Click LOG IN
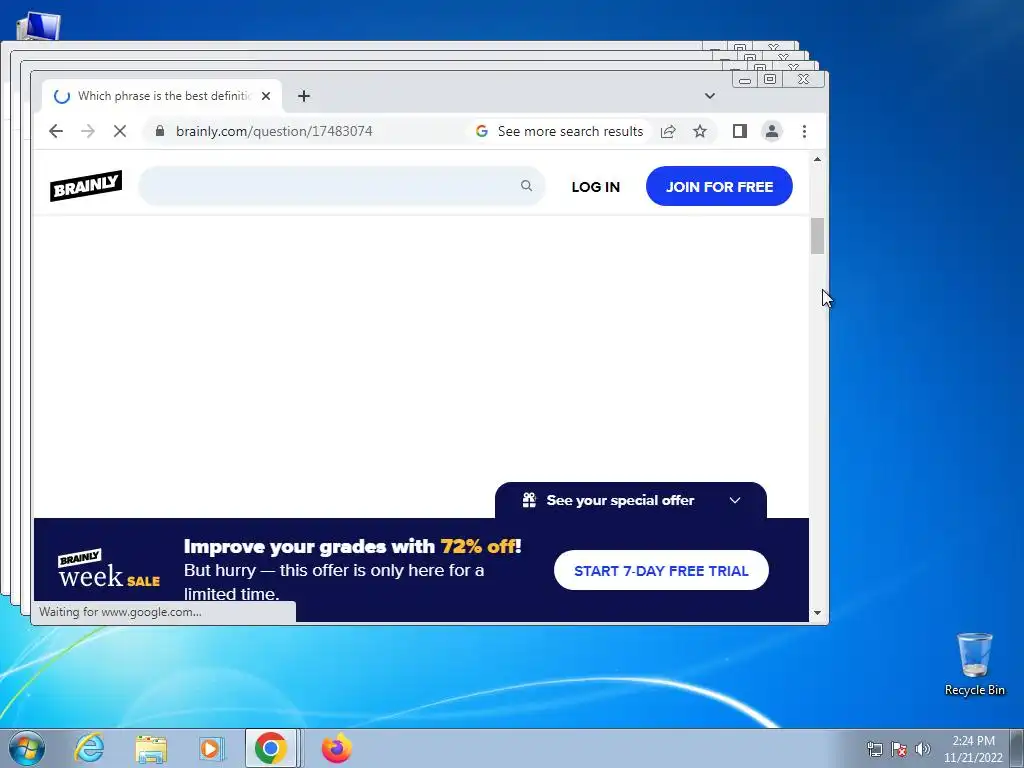Screen dimensions: 1024x768 (x=596, y=187)
